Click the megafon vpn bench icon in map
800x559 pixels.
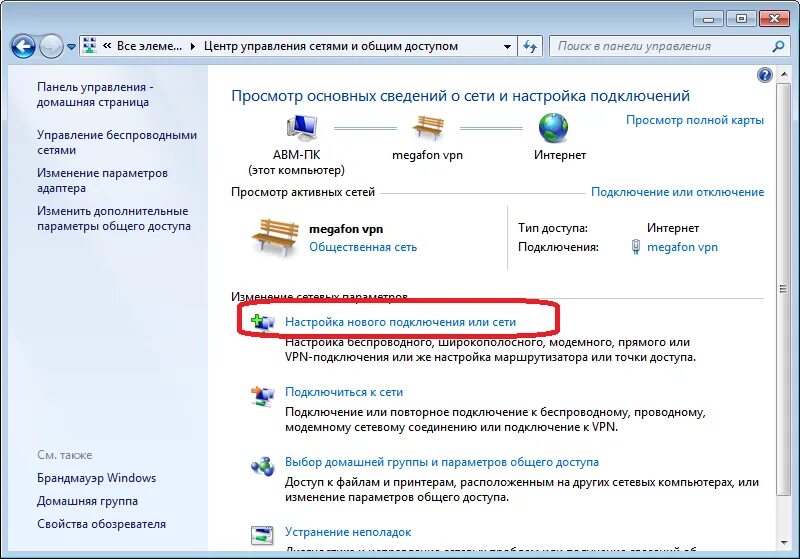pos(428,127)
